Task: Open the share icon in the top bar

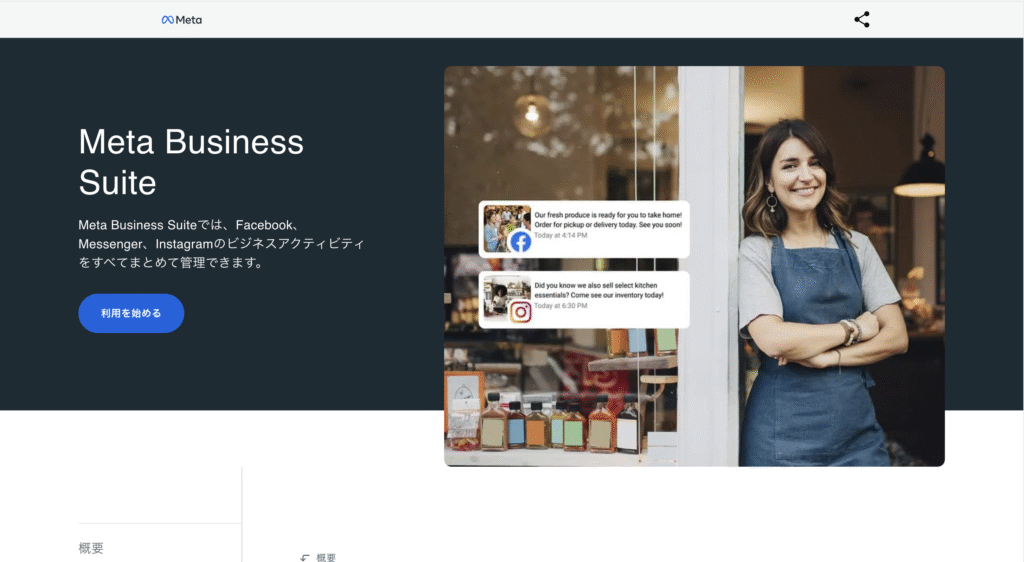Action: [861, 20]
